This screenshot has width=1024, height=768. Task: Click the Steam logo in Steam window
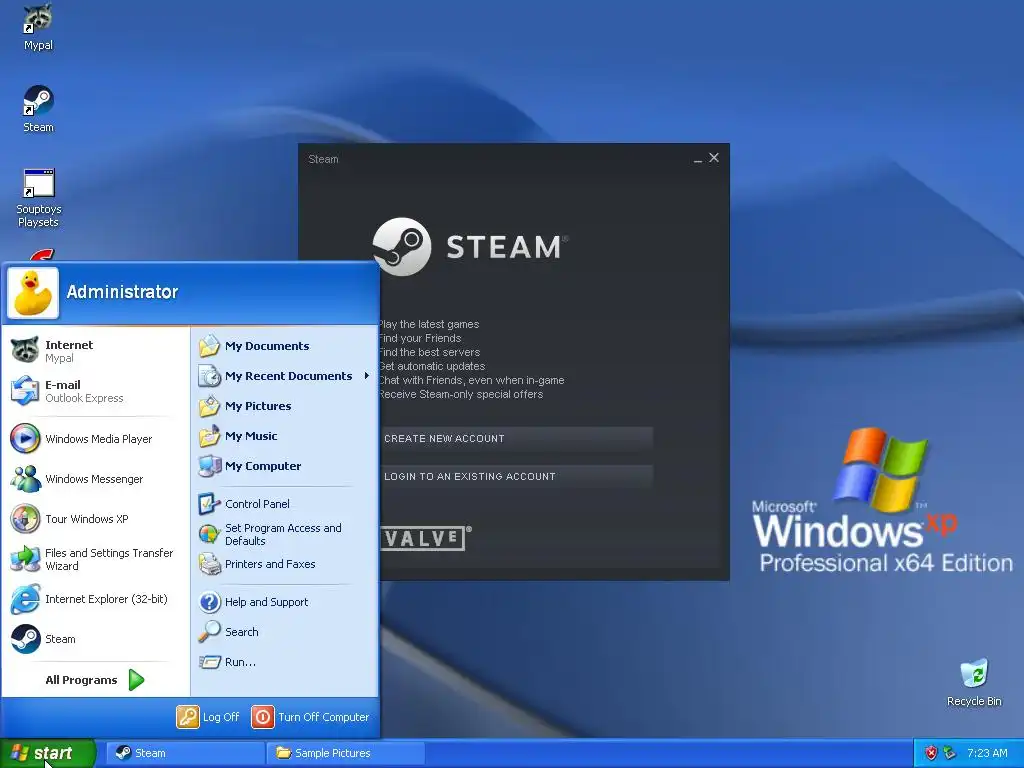(x=470, y=247)
